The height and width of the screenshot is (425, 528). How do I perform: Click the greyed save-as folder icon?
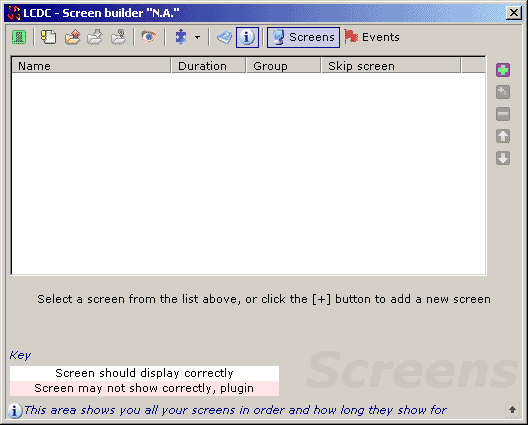point(118,37)
